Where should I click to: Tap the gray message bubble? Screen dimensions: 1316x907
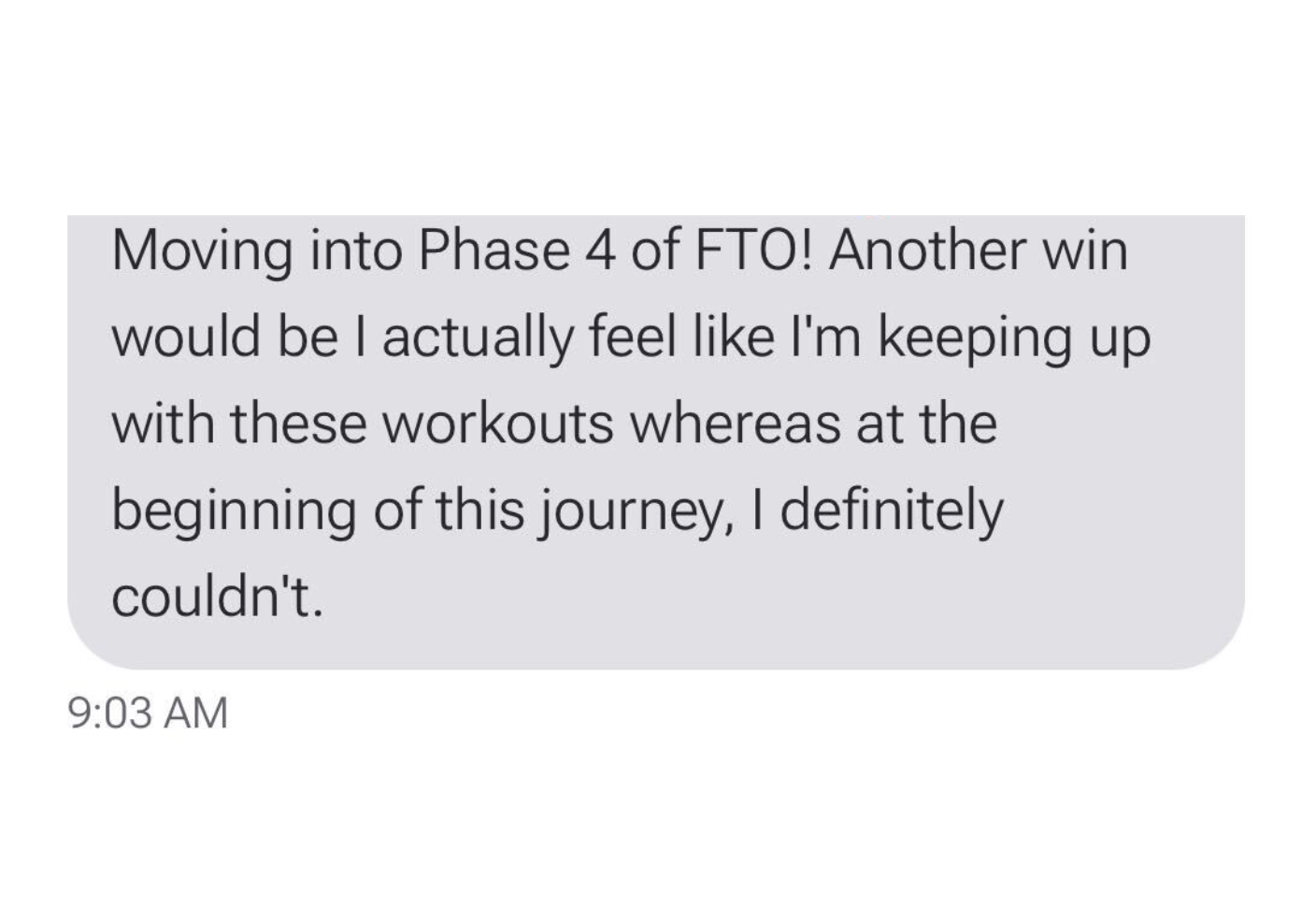point(656,442)
